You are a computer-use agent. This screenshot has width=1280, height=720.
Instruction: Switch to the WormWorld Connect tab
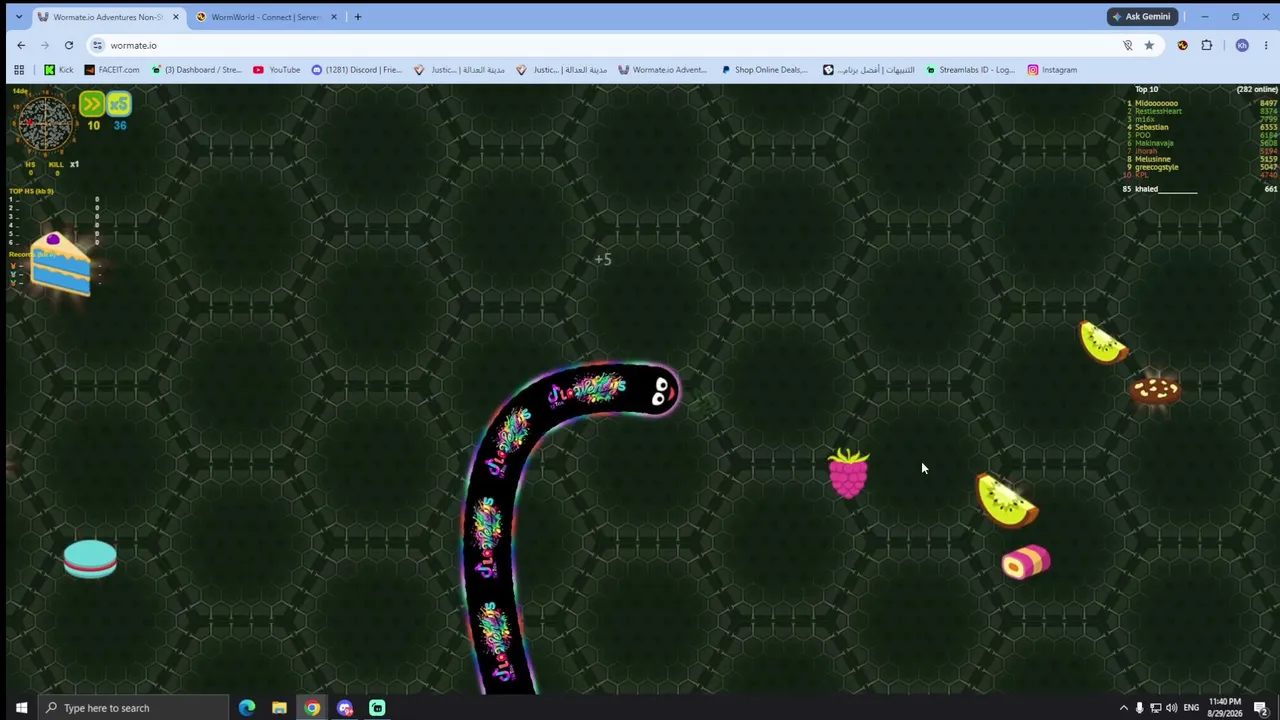point(267,17)
